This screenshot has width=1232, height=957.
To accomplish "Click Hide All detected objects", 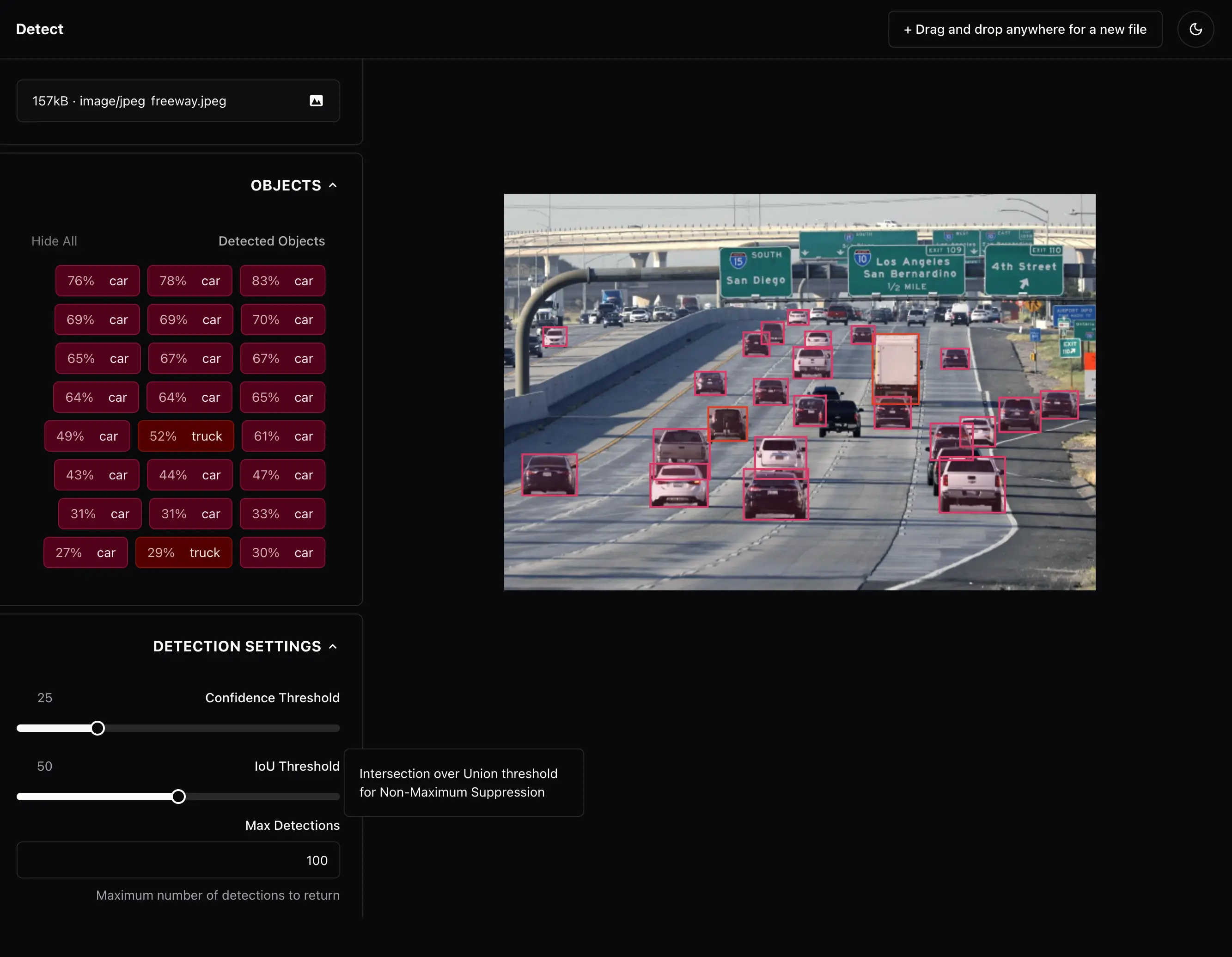I will 54,241.
